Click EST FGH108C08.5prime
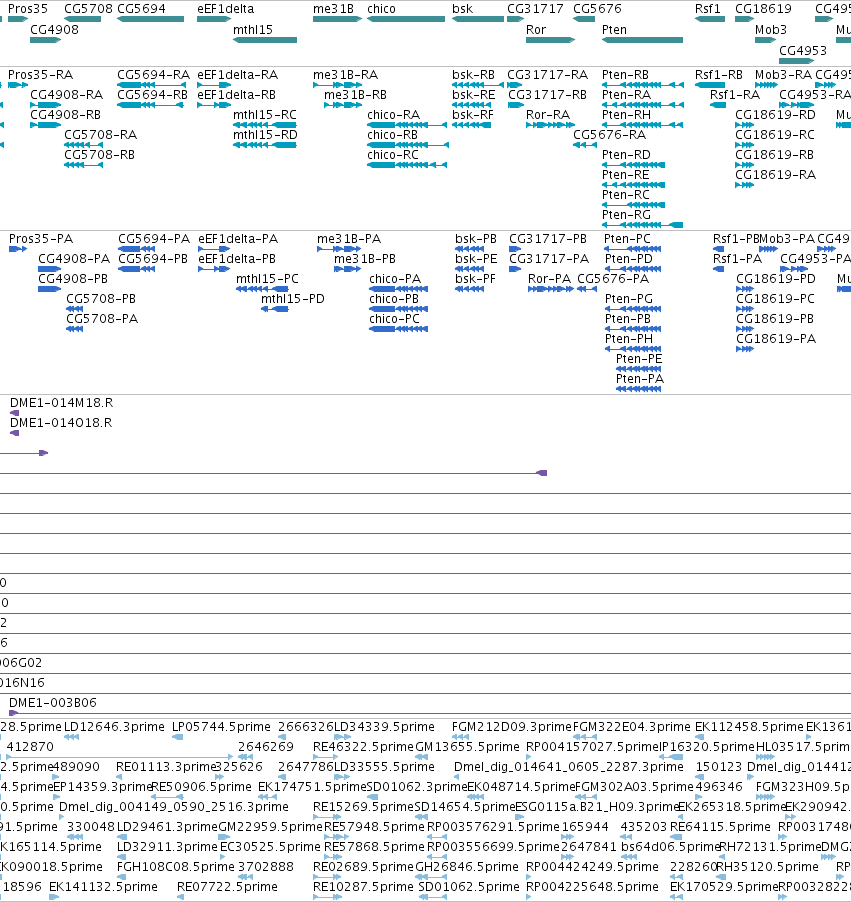This screenshot has width=851, height=902. [x=175, y=867]
